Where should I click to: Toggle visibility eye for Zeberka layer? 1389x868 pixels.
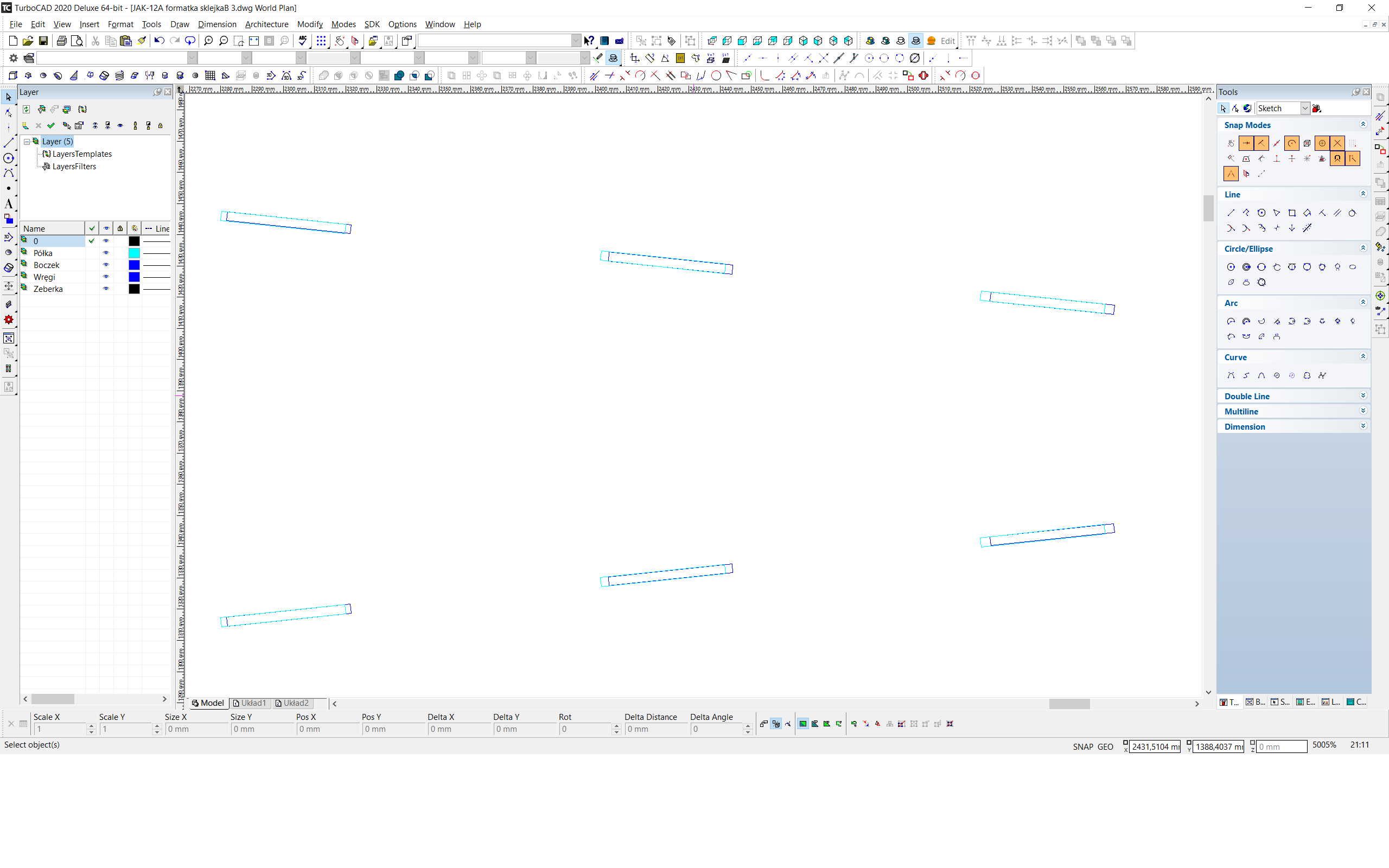(106, 289)
